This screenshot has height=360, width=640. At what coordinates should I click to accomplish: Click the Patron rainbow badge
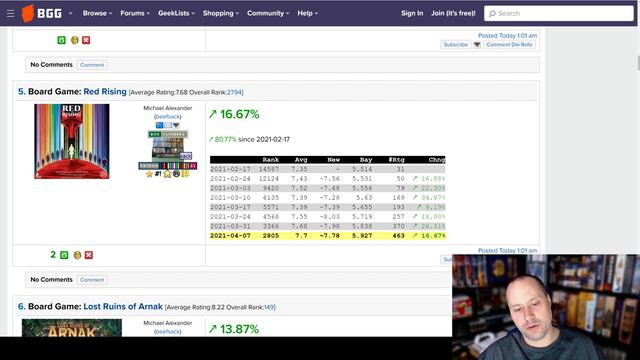point(168,166)
